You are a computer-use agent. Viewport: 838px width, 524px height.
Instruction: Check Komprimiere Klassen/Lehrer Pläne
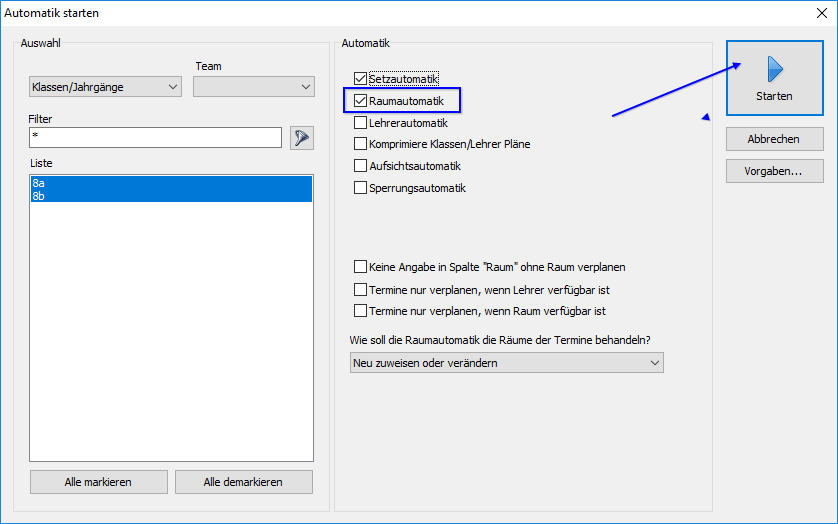pyautogui.click(x=360, y=144)
